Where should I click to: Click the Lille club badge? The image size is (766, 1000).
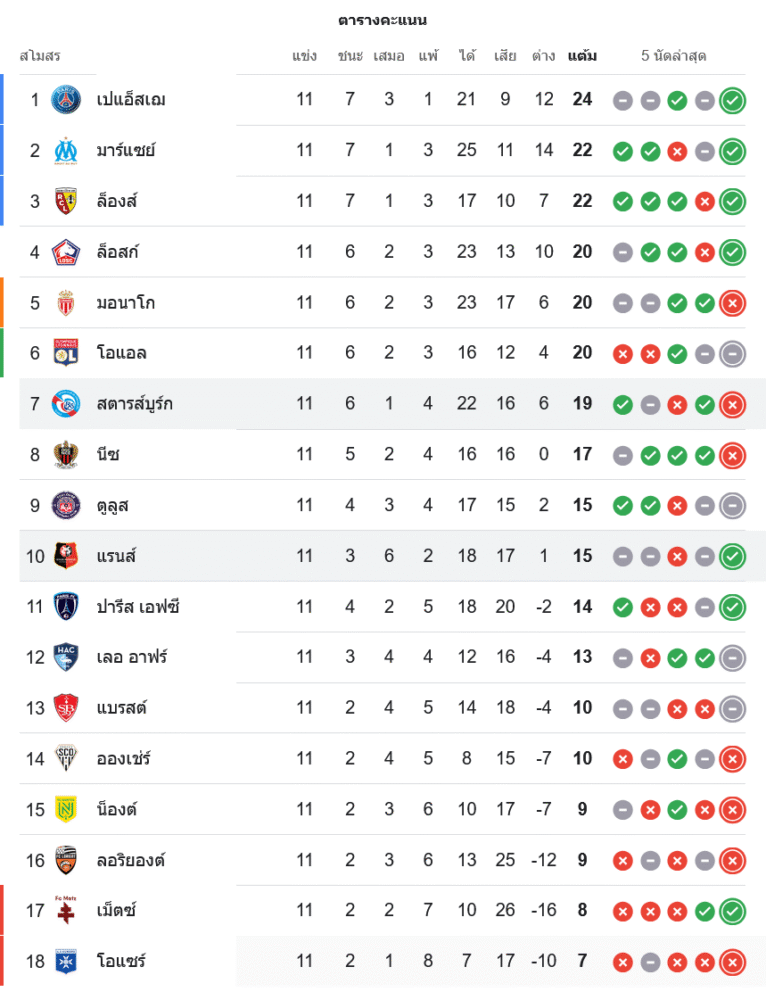pyautogui.click(x=66, y=252)
